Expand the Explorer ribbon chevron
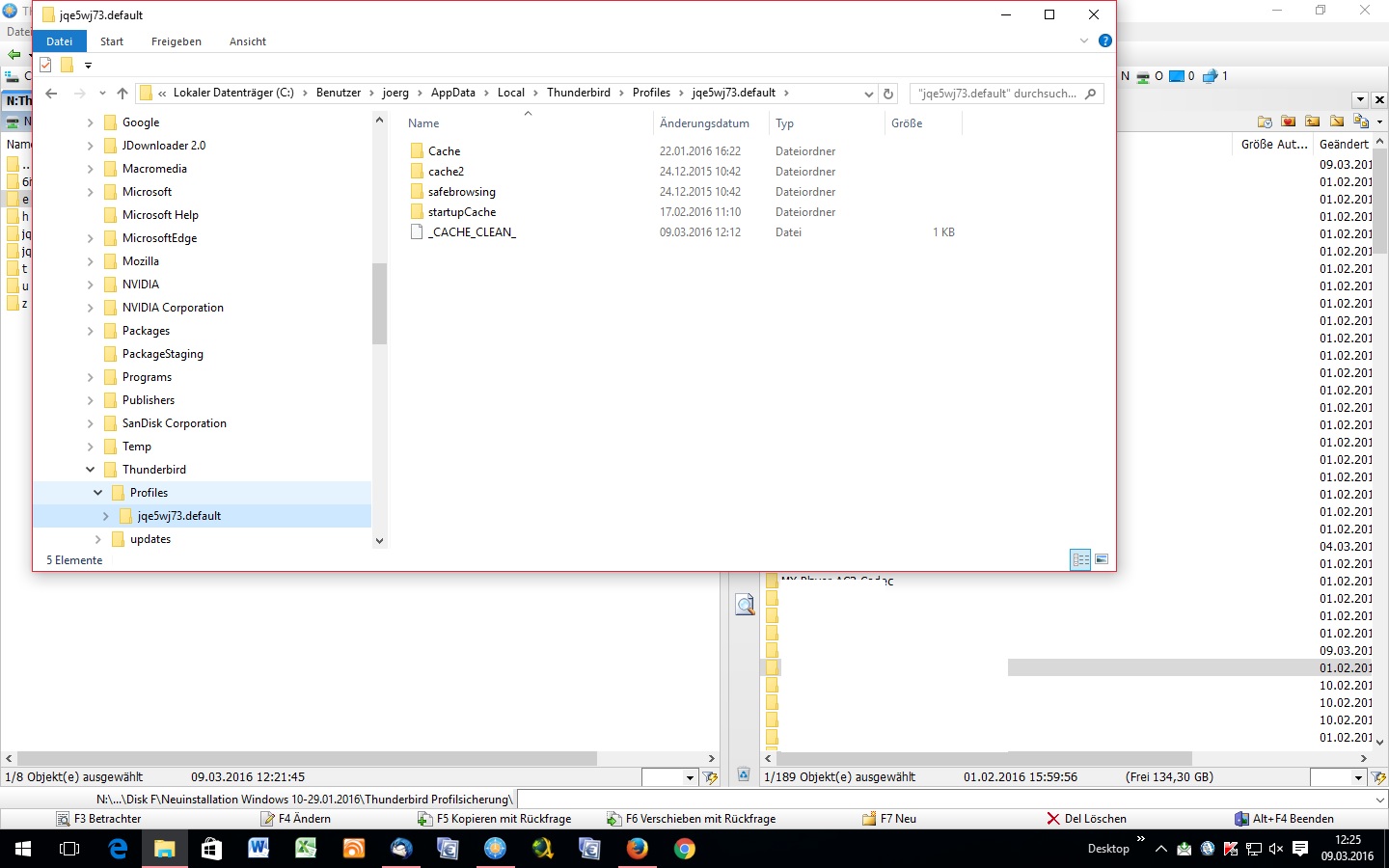 coord(1084,41)
